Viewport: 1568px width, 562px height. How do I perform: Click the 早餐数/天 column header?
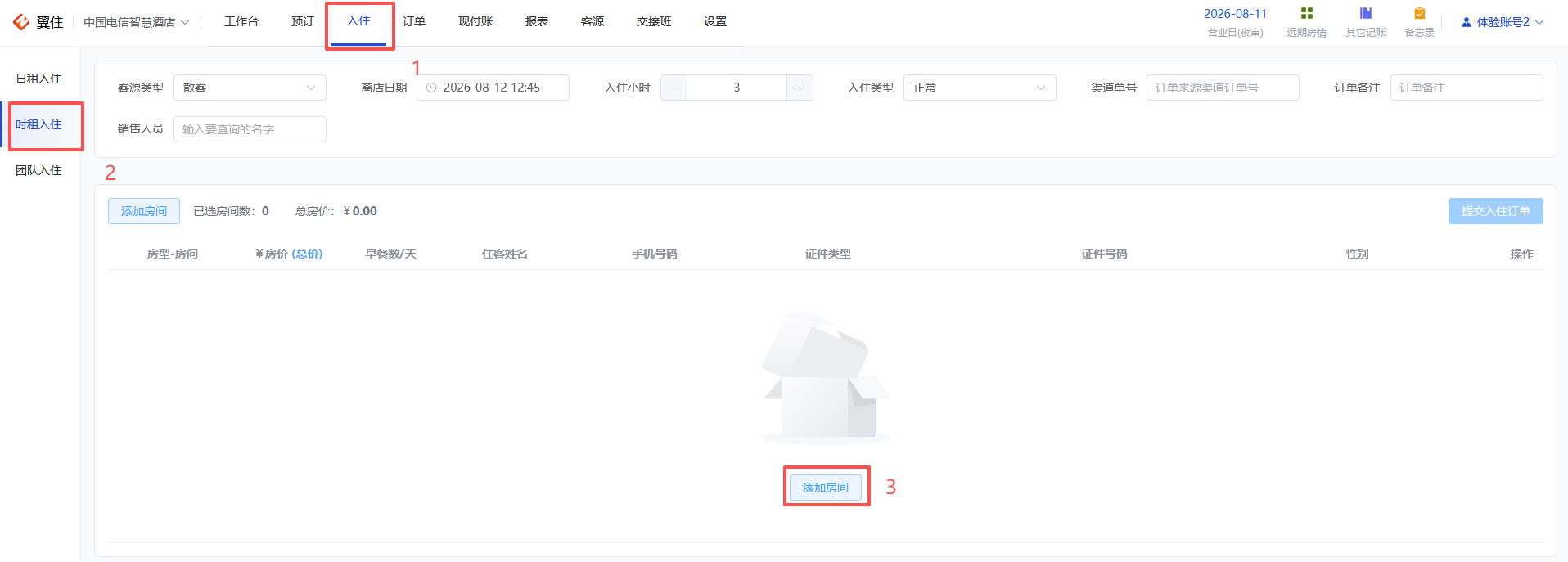coord(391,254)
